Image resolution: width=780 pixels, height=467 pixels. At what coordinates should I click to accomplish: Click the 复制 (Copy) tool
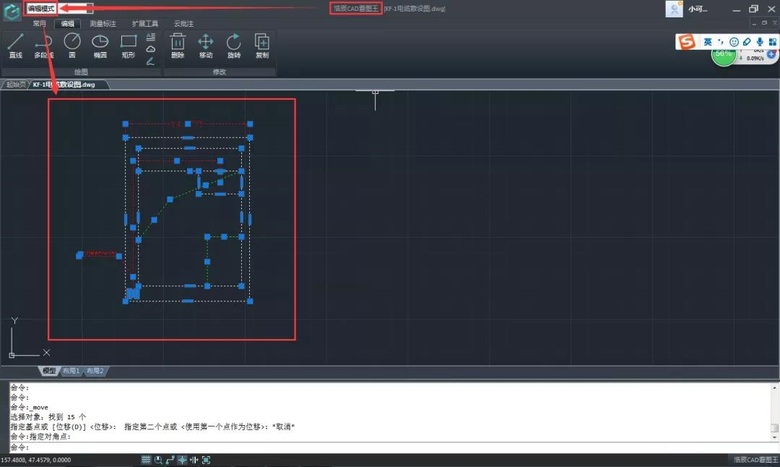pyautogui.click(x=262, y=45)
